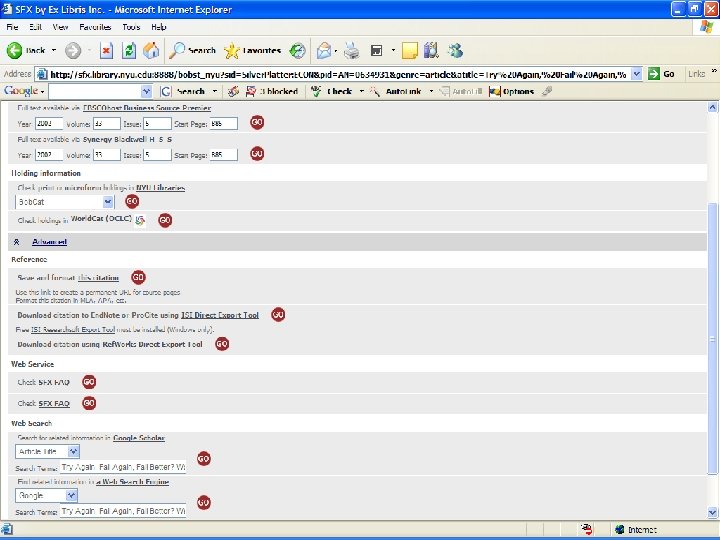Open the Tools menu
720x540 pixels.
click(x=131, y=27)
